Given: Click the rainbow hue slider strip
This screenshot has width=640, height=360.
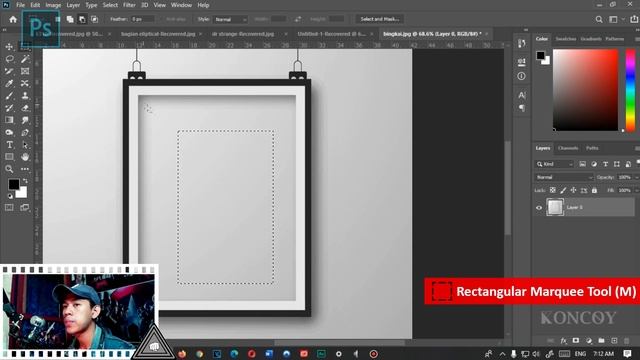Looking at the screenshot, I should 631,90.
